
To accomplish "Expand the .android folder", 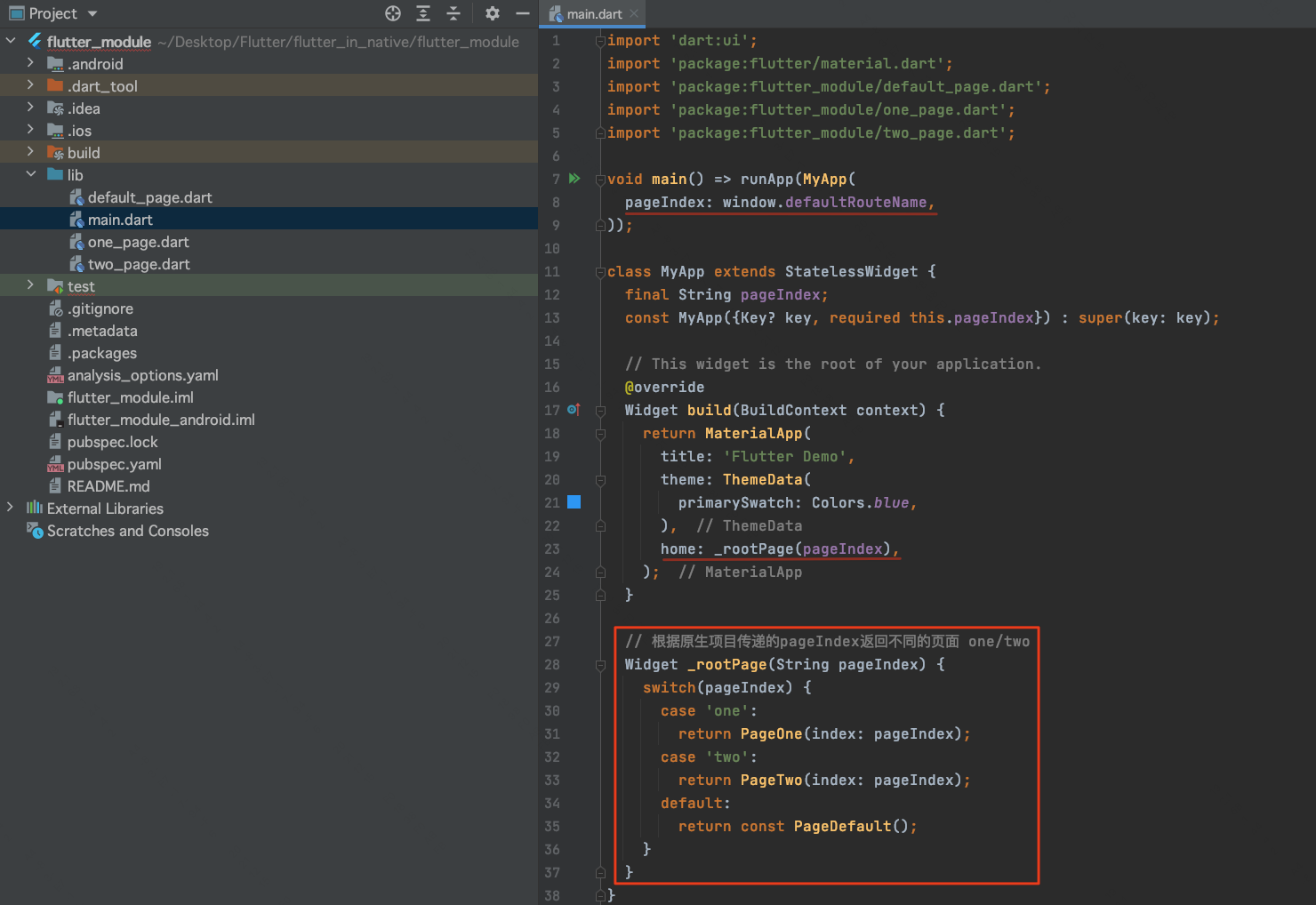I will tap(30, 63).
